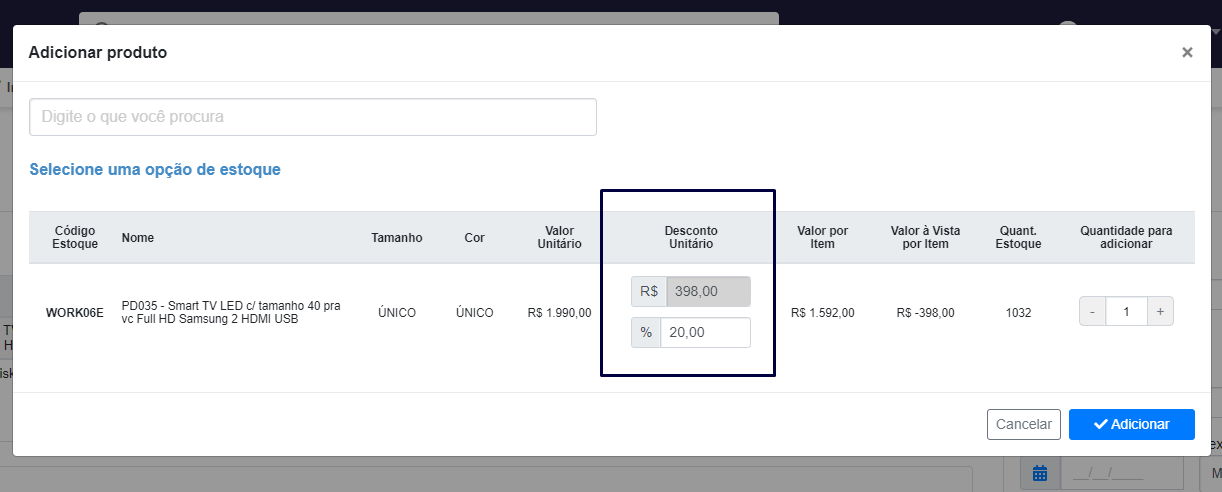Click the PD035 Smart TV product name
The image size is (1222, 492).
(231, 313)
